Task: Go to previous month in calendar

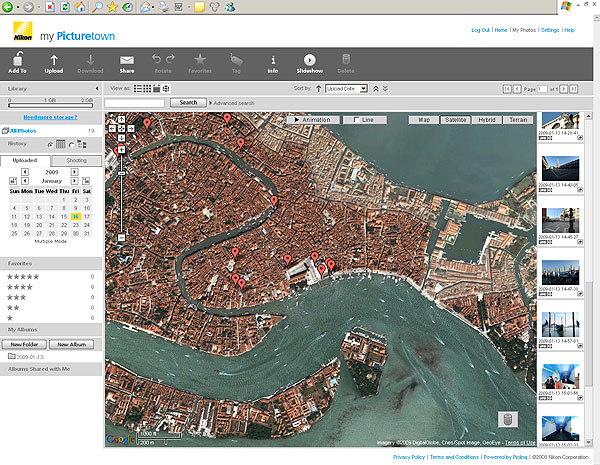Action: [25, 181]
